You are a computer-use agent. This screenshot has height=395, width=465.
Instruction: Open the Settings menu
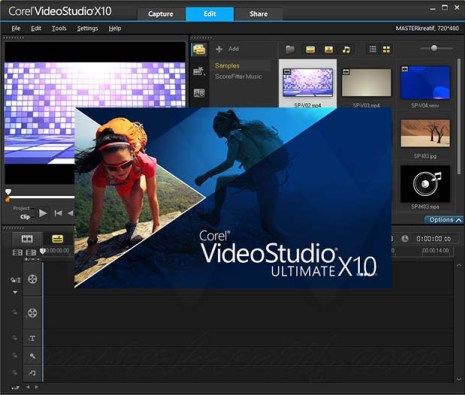click(87, 28)
